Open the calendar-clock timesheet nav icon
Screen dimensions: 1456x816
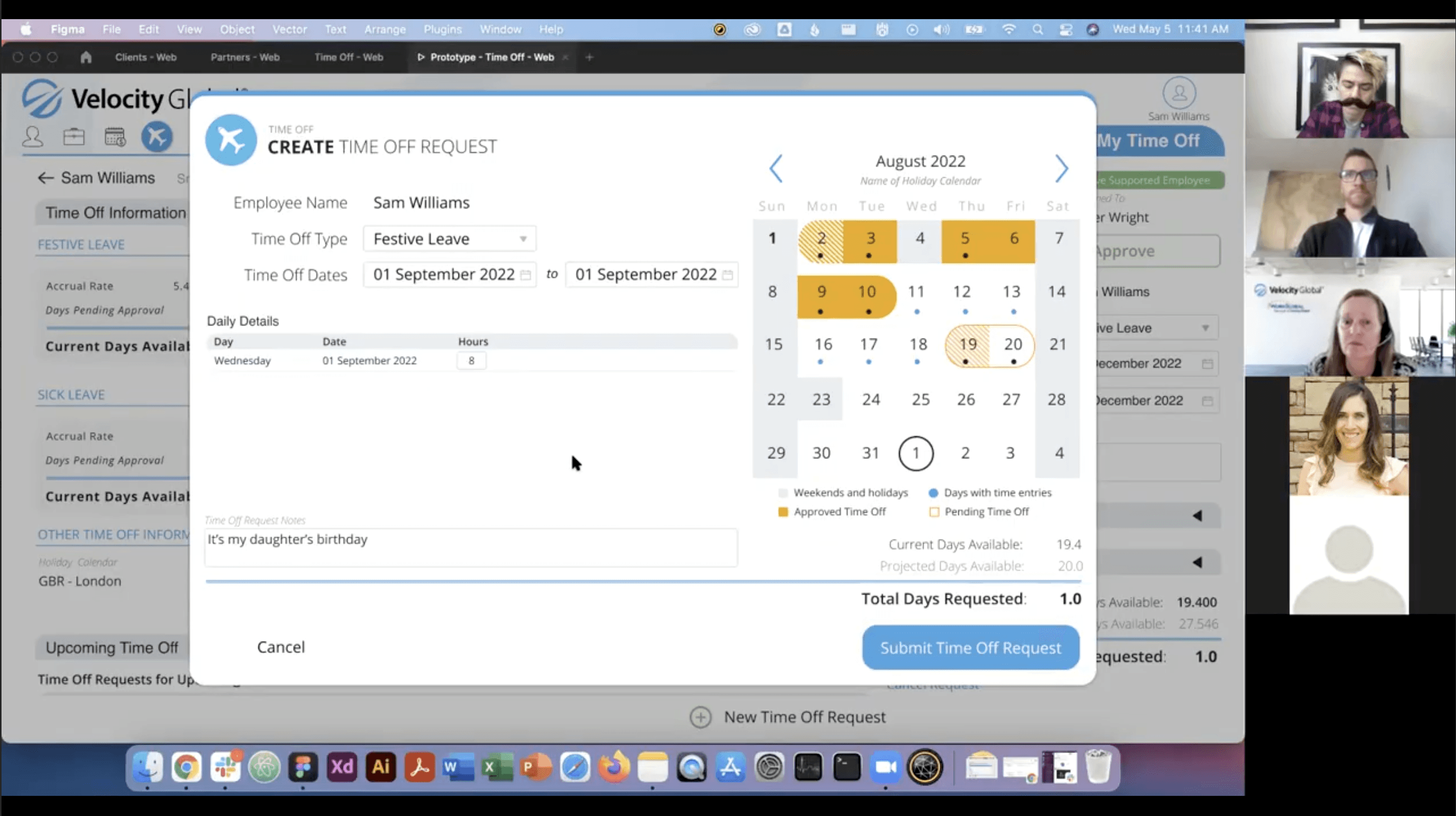coord(115,137)
